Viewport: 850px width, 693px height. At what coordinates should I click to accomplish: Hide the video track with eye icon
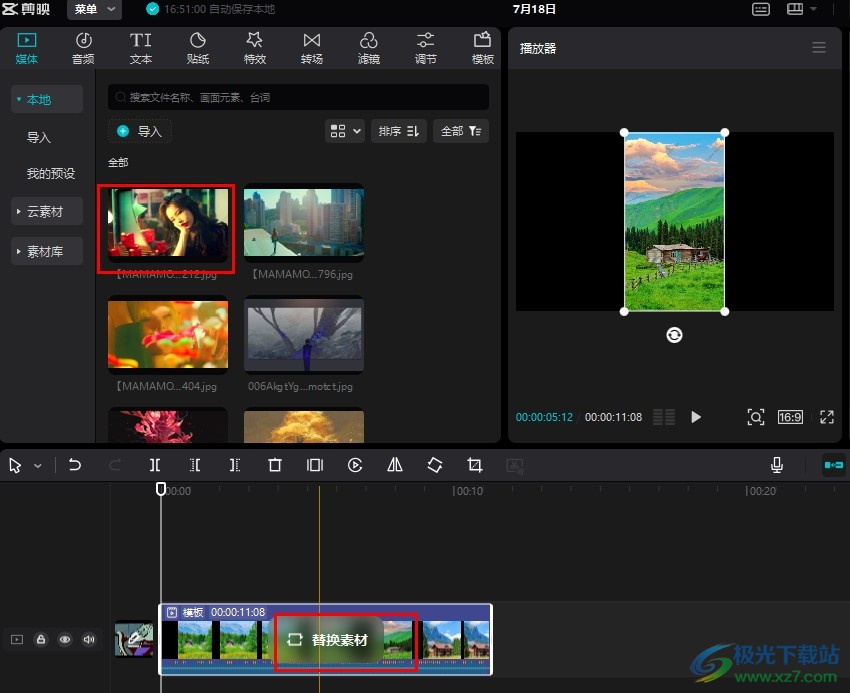click(65, 639)
